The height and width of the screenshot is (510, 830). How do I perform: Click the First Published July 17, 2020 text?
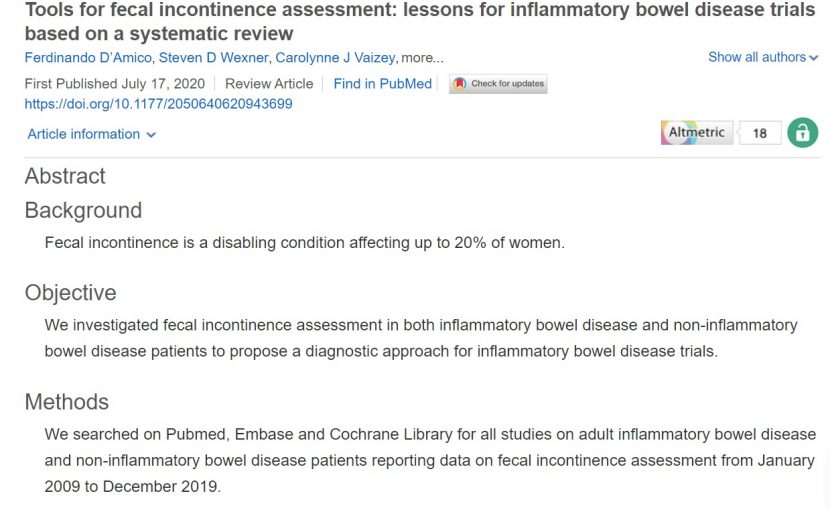tap(115, 84)
